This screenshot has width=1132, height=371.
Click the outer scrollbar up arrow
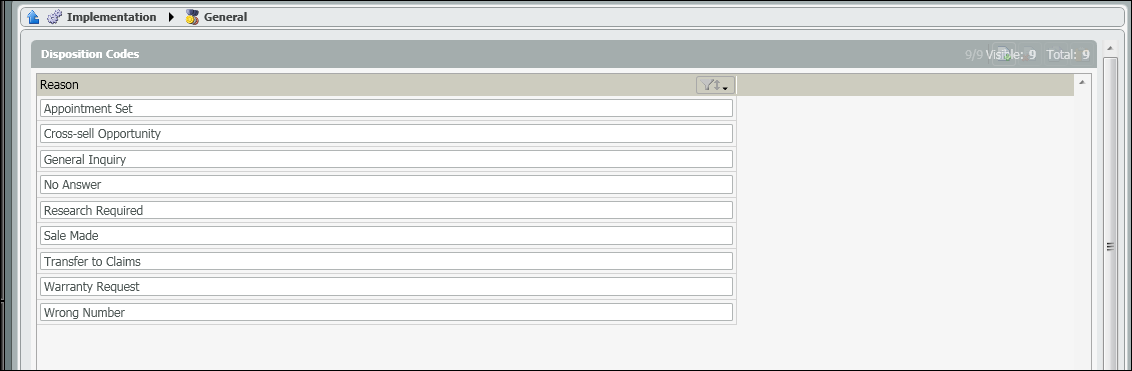pyautogui.click(x=1112, y=47)
